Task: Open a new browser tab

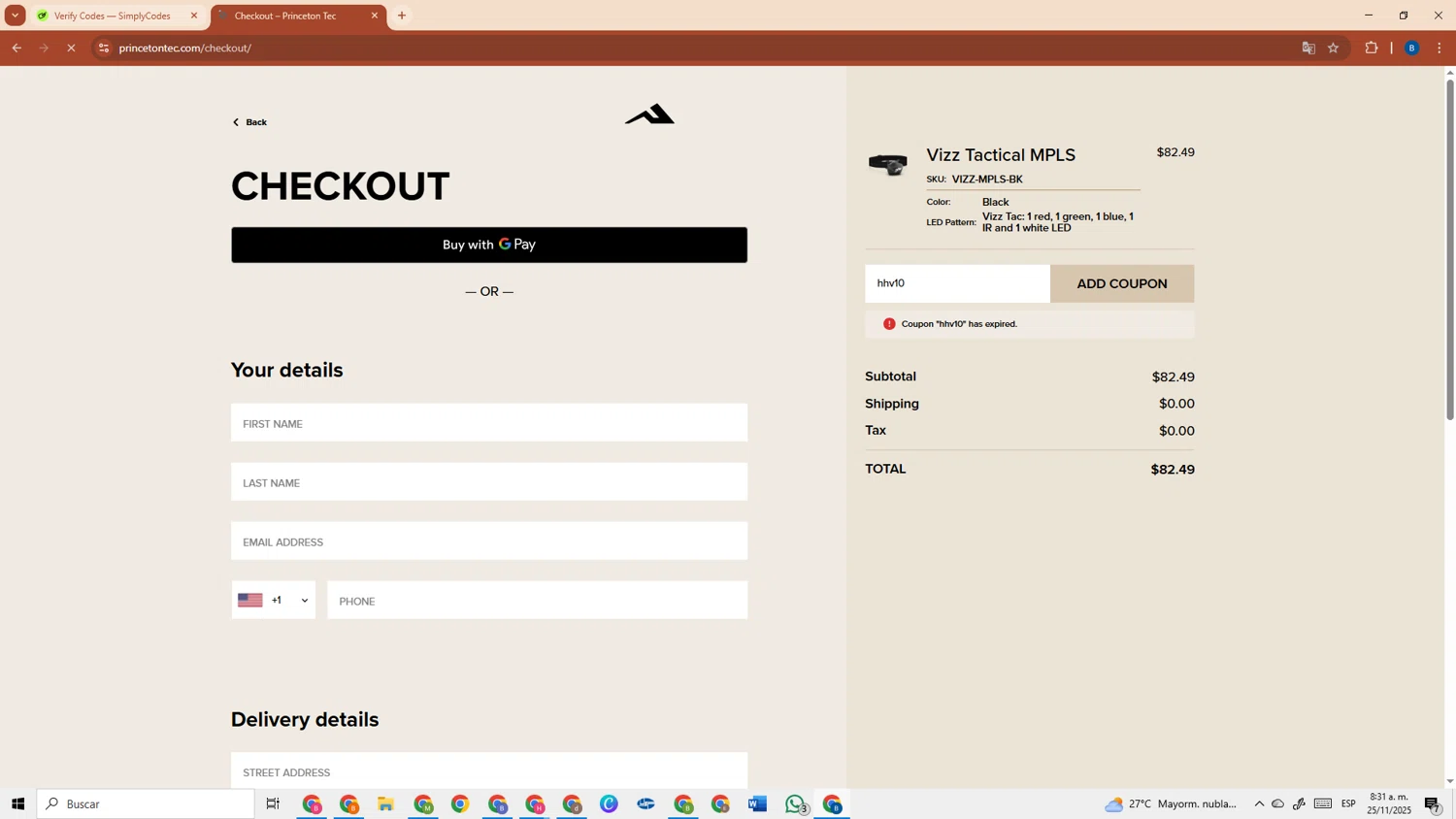Action: pos(402,16)
